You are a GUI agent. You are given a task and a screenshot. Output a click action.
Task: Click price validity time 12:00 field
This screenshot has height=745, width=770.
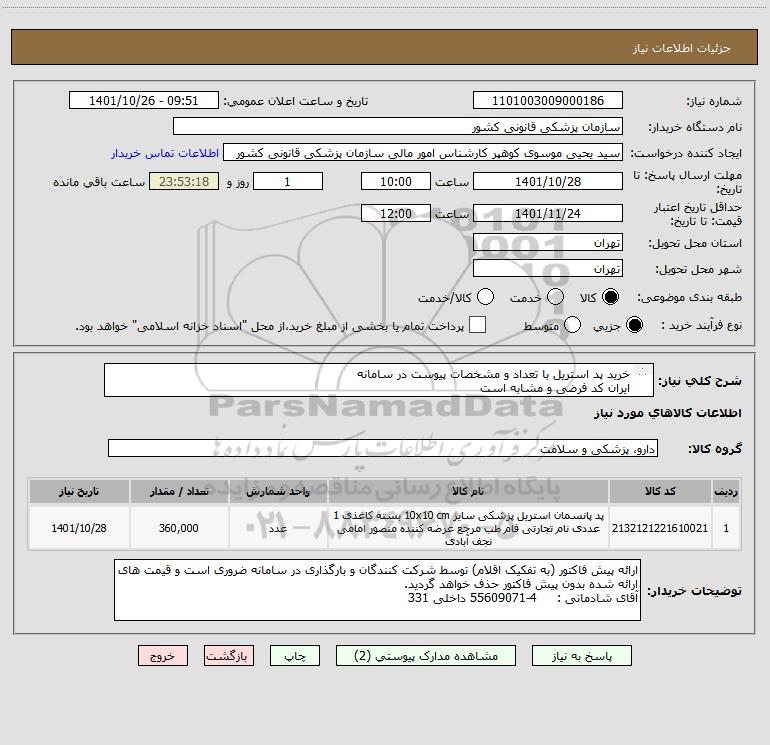396,214
